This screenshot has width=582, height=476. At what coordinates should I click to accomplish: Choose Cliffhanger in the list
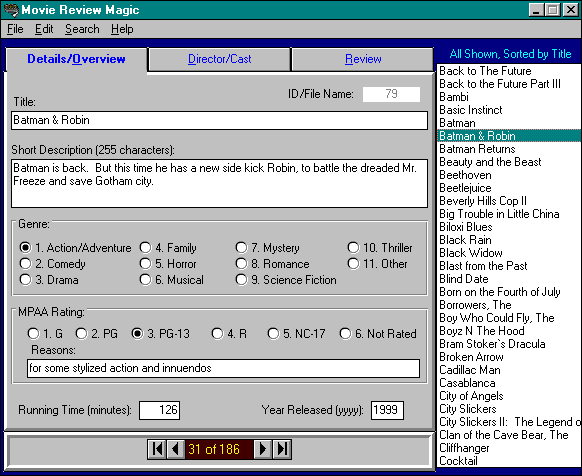509,447
